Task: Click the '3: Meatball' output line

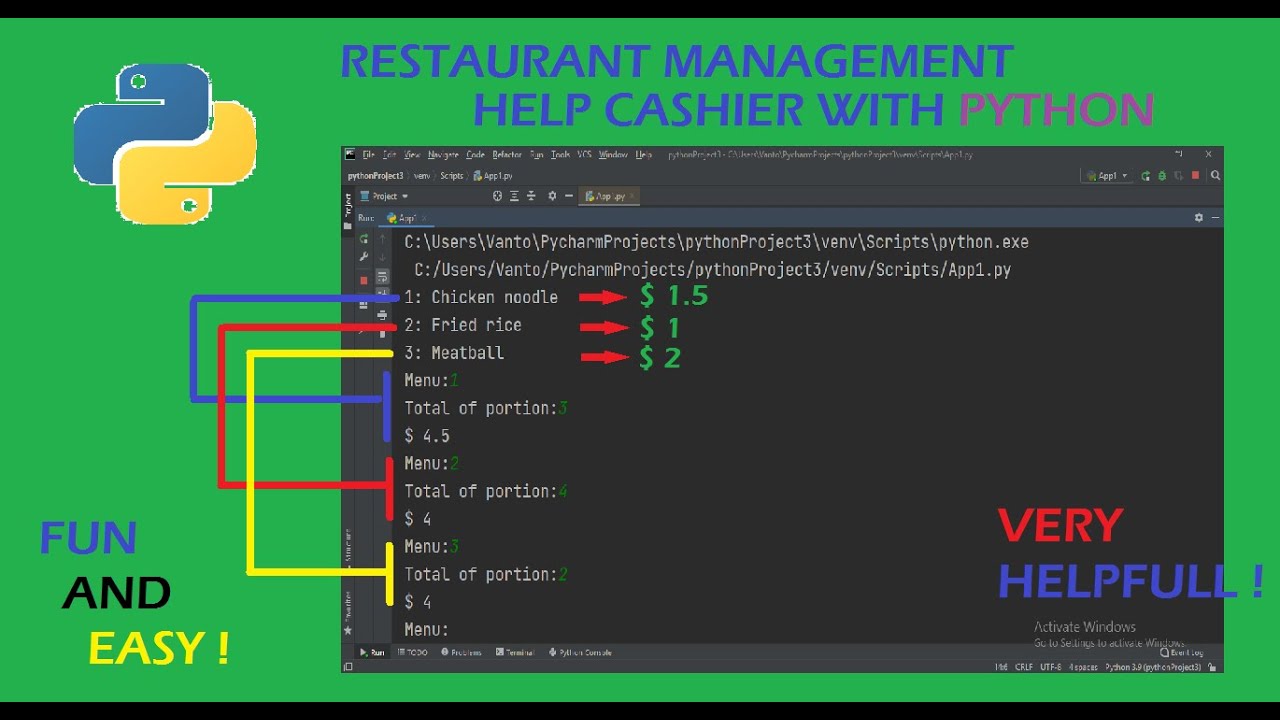Action: pyautogui.click(x=454, y=353)
